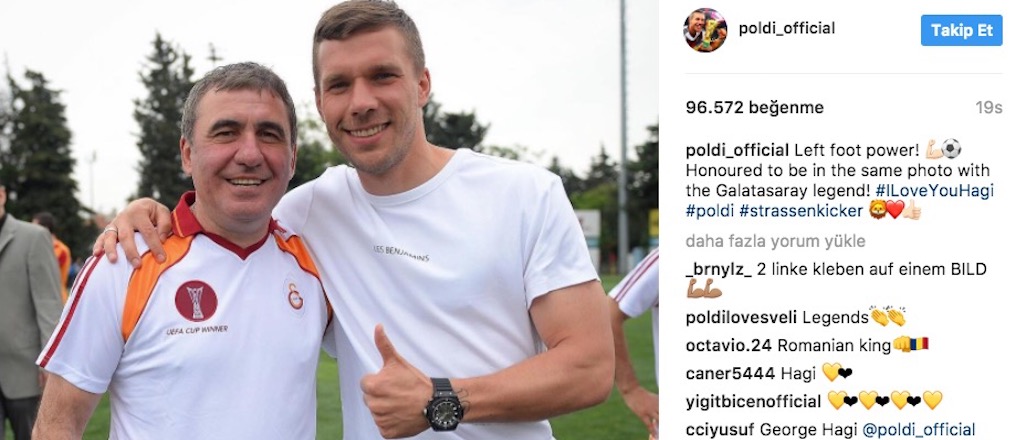
Task: Open commenter caner5444 profile
Action: tap(730, 373)
